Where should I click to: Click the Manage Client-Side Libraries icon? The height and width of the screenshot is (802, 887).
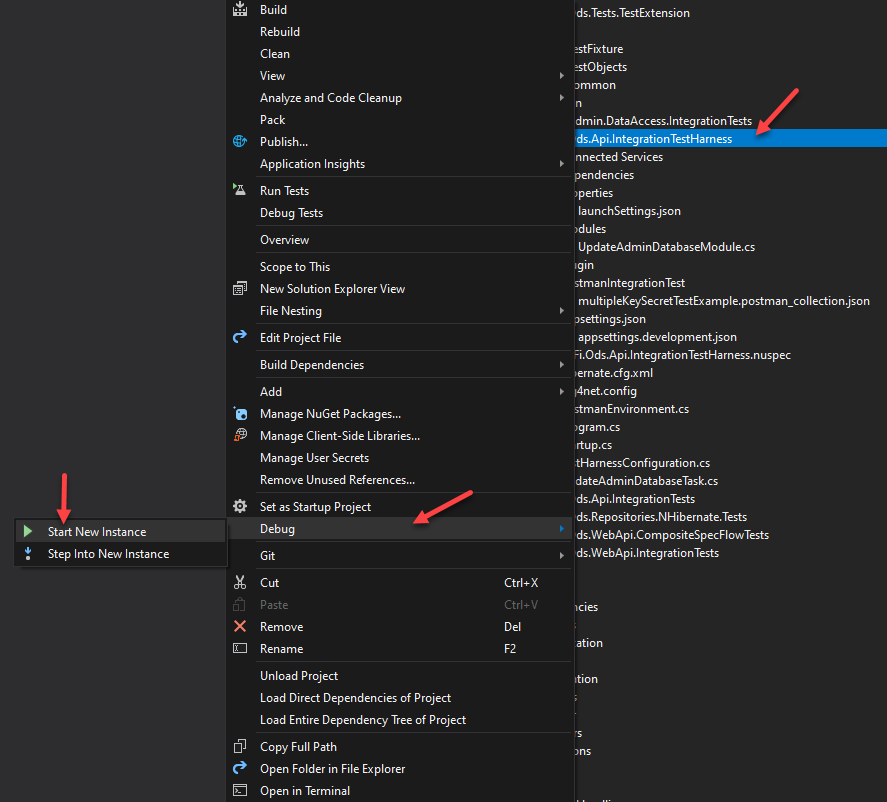(240, 436)
